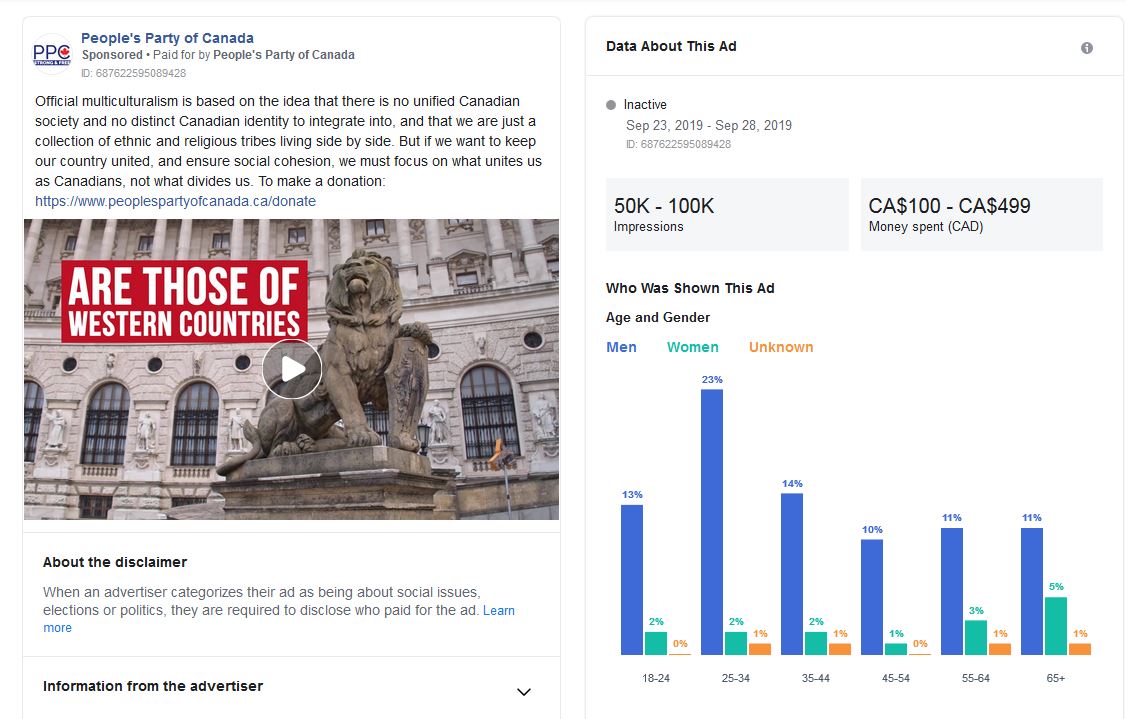Click the gray Inactive status dot
The height and width of the screenshot is (719, 1126).
[610, 104]
